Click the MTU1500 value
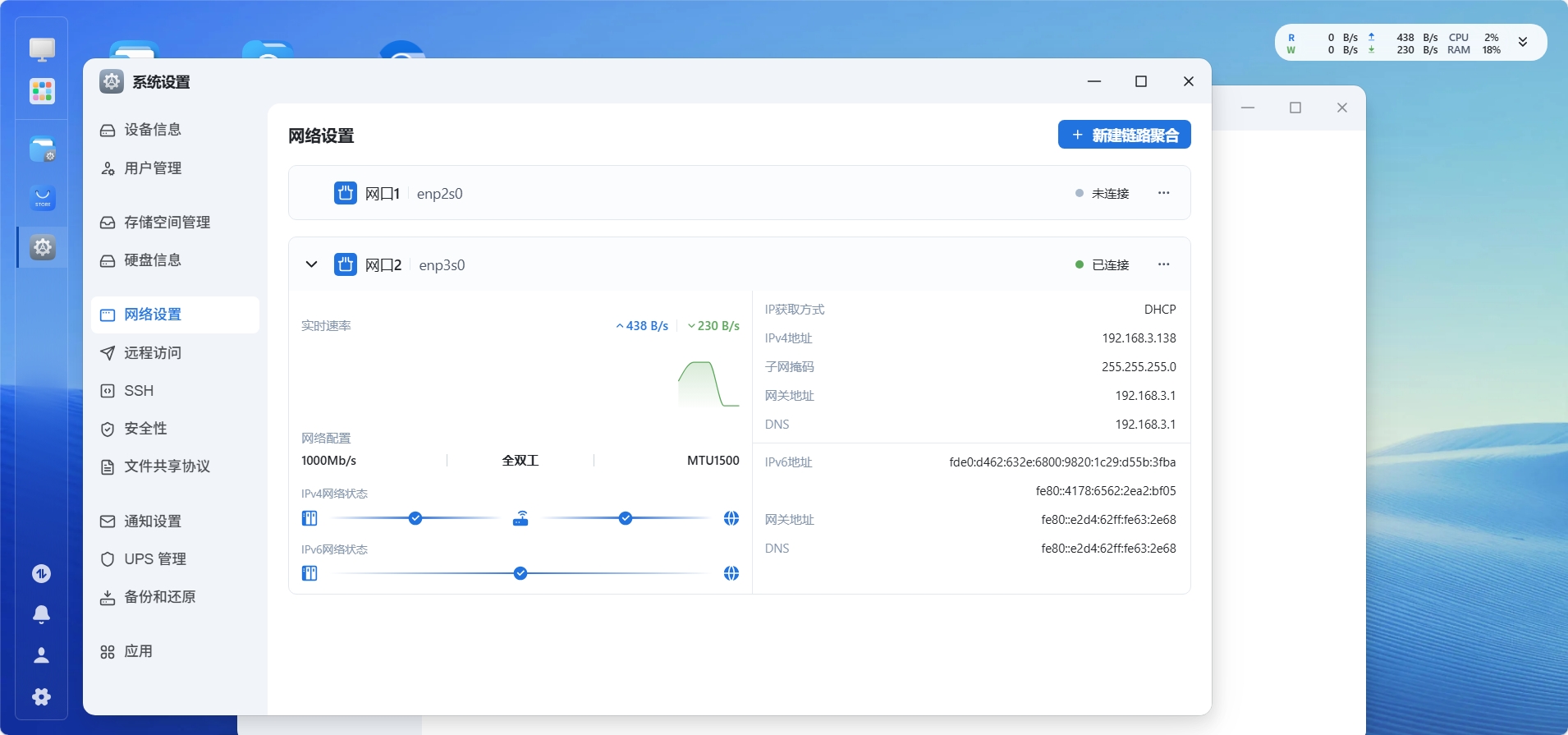1568x735 pixels. [x=713, y=461]
